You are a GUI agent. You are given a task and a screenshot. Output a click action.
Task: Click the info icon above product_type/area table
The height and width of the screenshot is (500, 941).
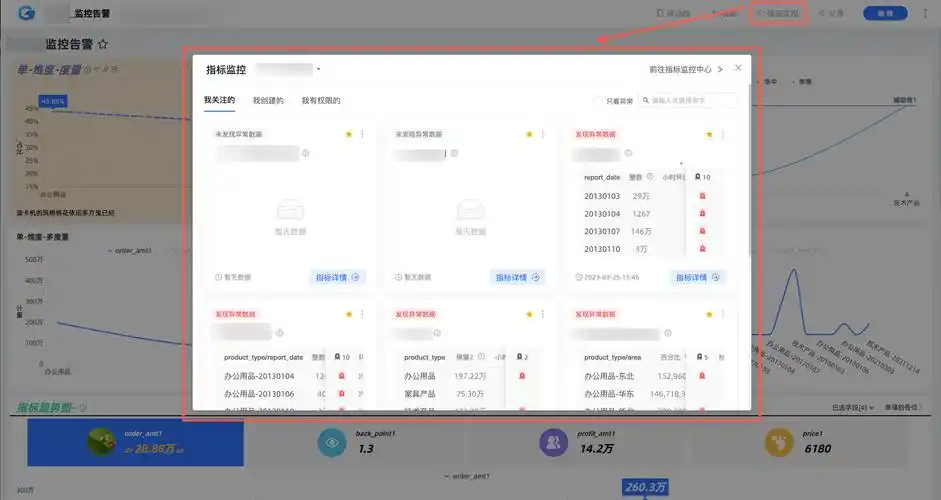(x=668, y=333)
